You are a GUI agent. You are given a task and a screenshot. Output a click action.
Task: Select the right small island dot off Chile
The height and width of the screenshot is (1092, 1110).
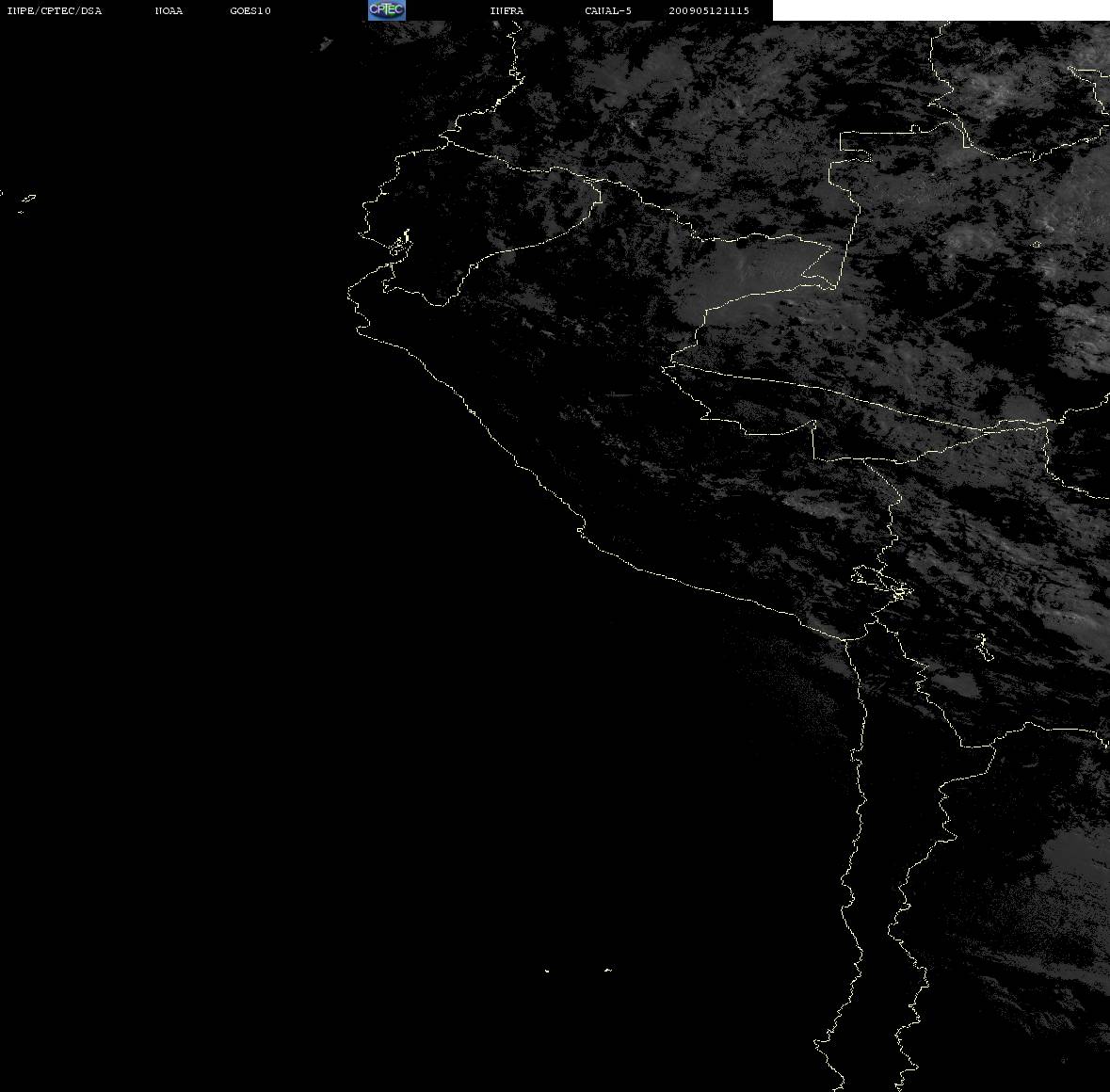click(608, 970)
